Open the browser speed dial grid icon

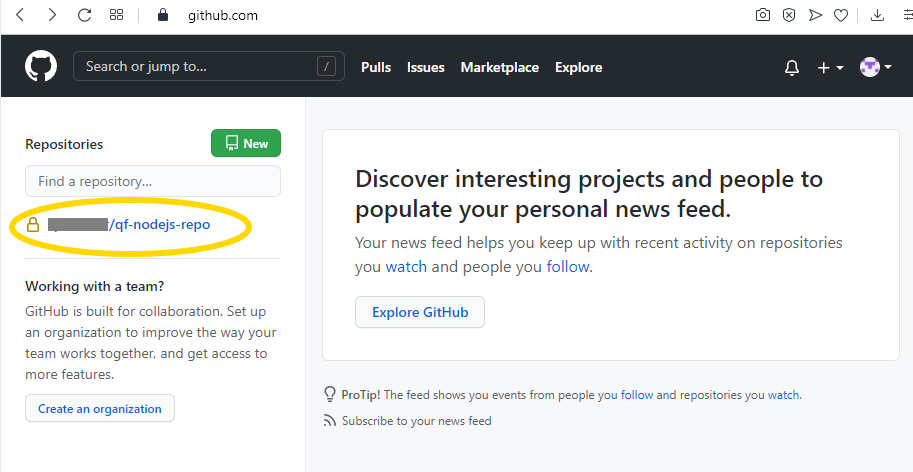click(117, 15)
